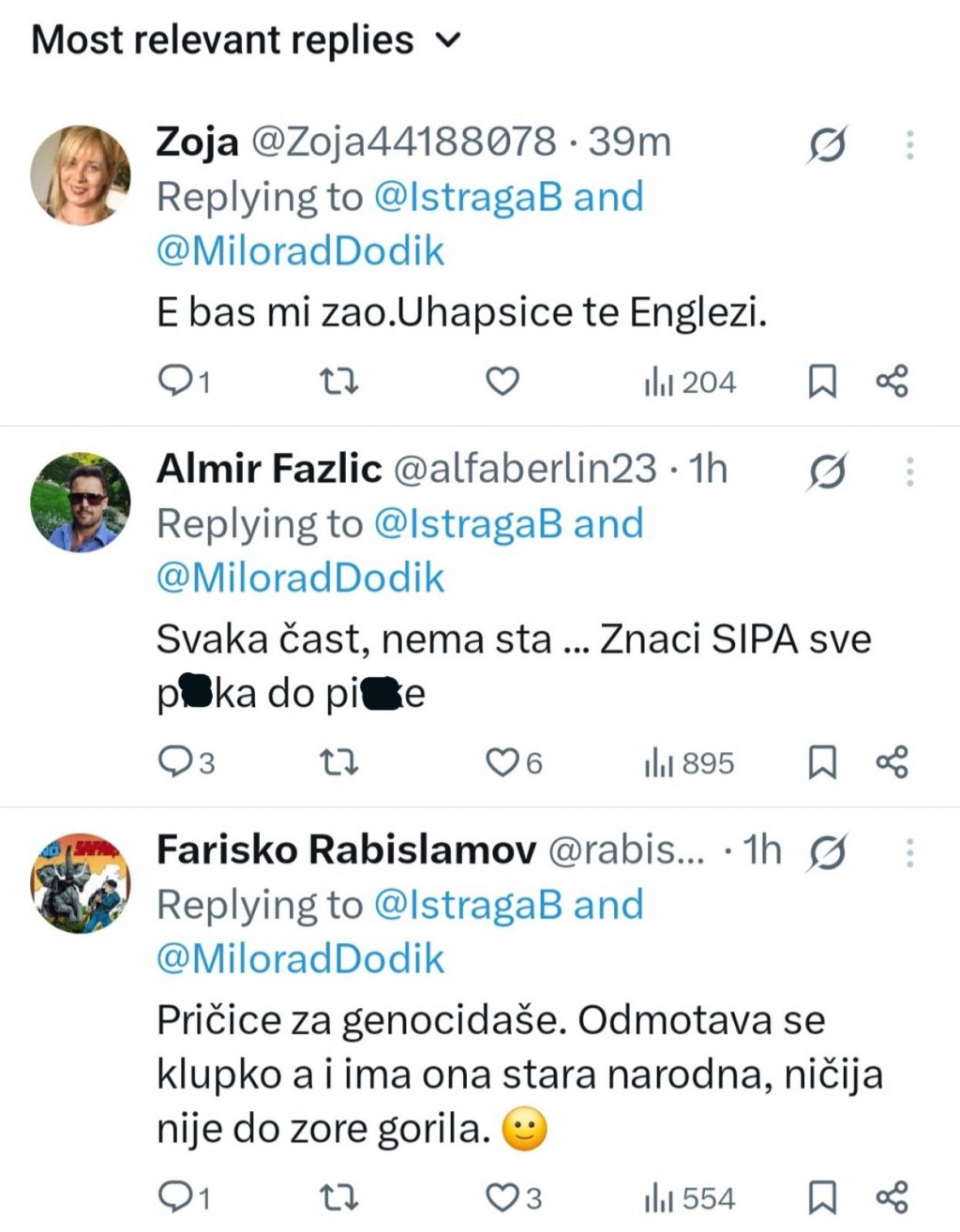Viewport: 960px width, 1232px height.
Task: Click the Grok icon on Zoja's reply
Action: click(x=828, y=145)
